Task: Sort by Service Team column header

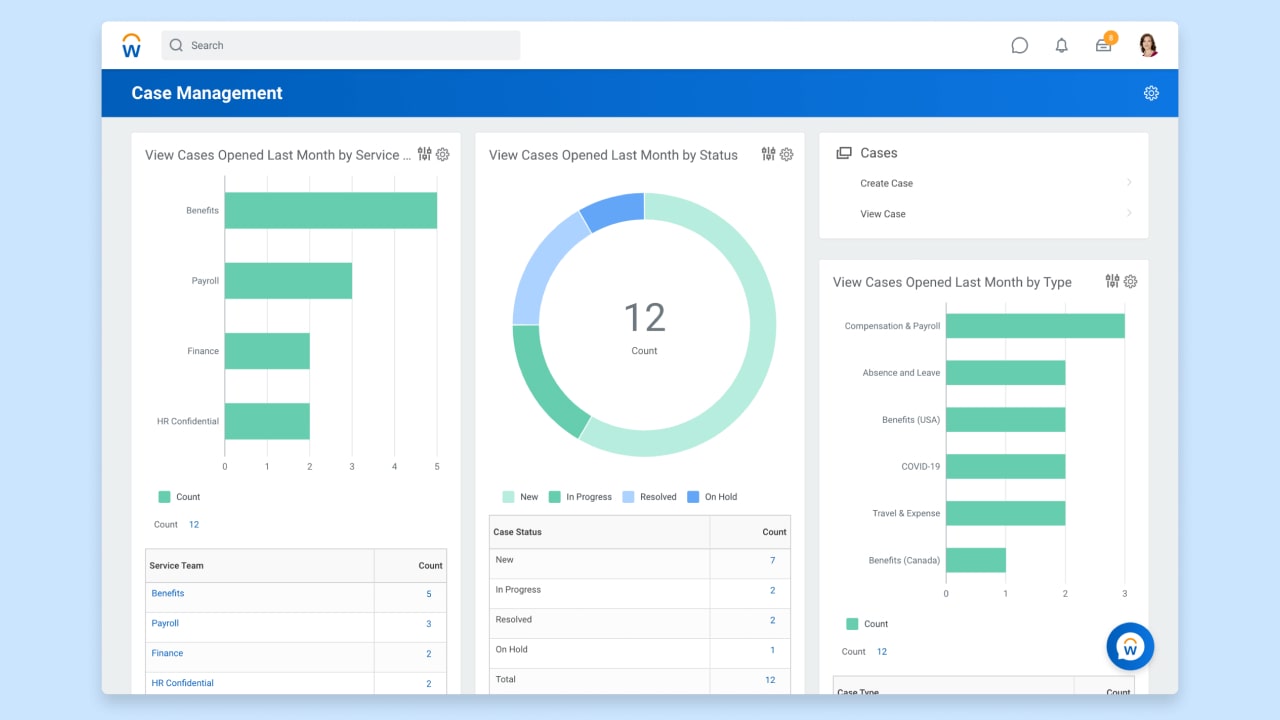Action: (x=176, y=566)
